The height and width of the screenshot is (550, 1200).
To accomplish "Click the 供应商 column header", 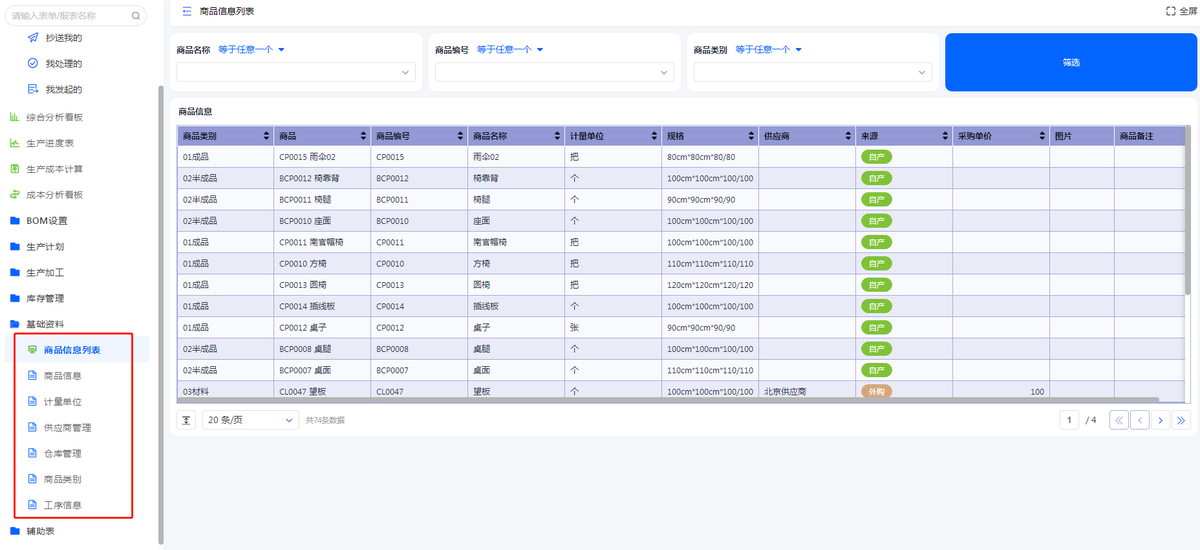I will click(x=806, y=136).
